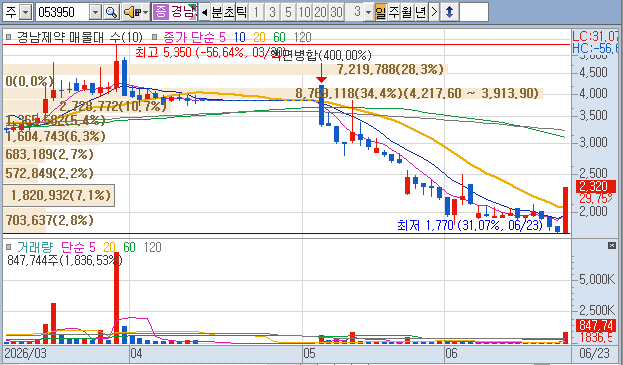Close the volume panel with X icon

pyautogui.click(x=612, y=246)
